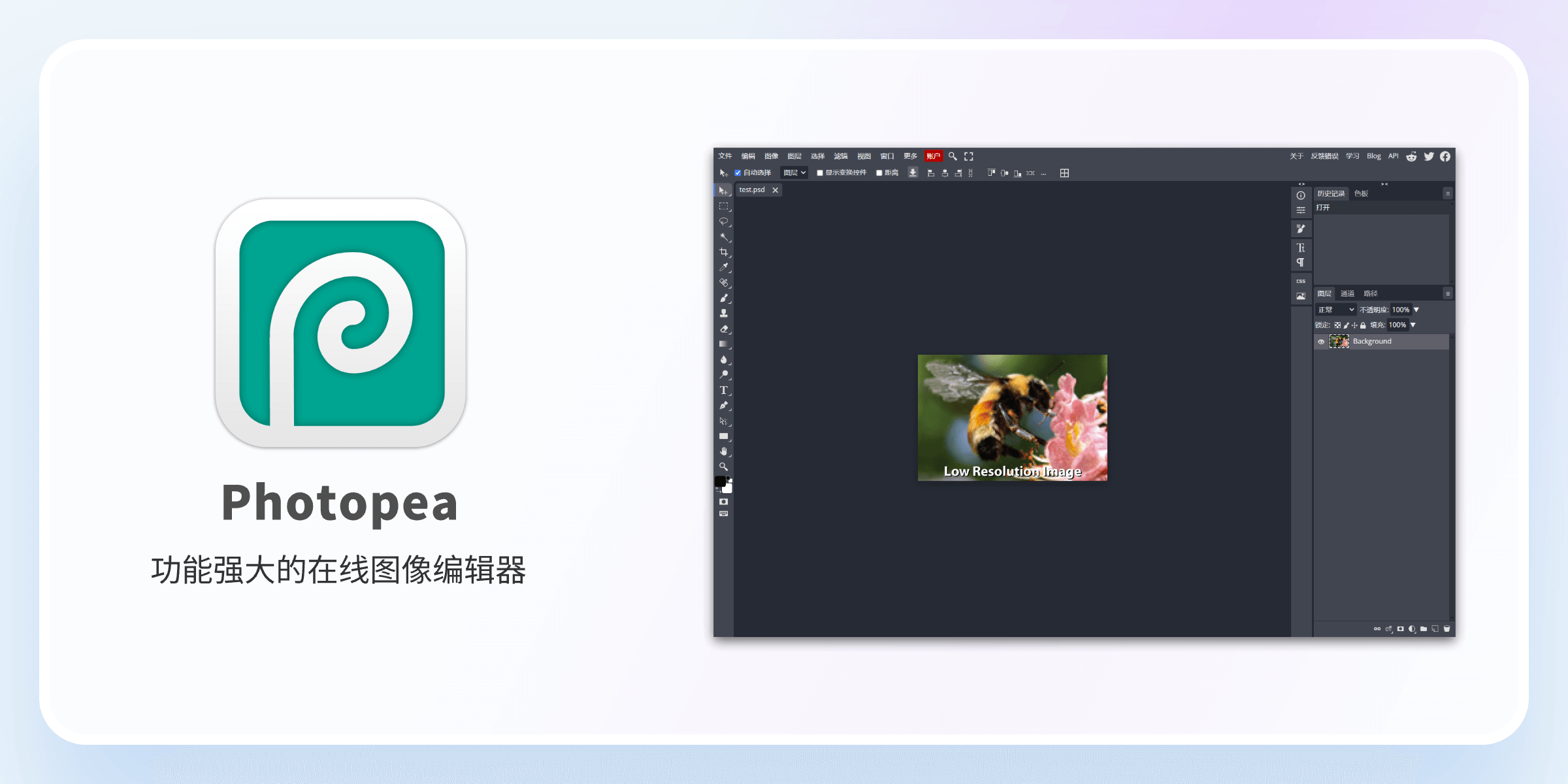The image size is (1568, 784).
Task: Switch to the 色板 tab
Action: coord(1362,193)
